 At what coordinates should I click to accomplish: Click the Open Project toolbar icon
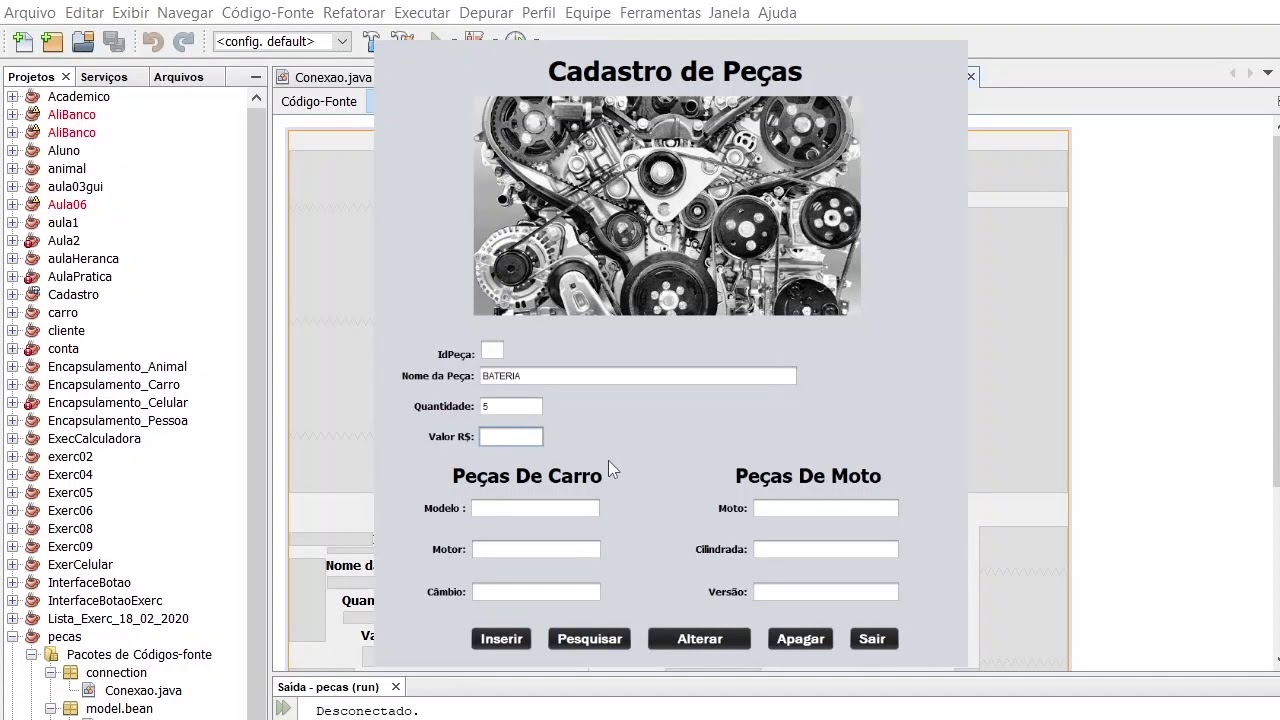click(83, 42)
